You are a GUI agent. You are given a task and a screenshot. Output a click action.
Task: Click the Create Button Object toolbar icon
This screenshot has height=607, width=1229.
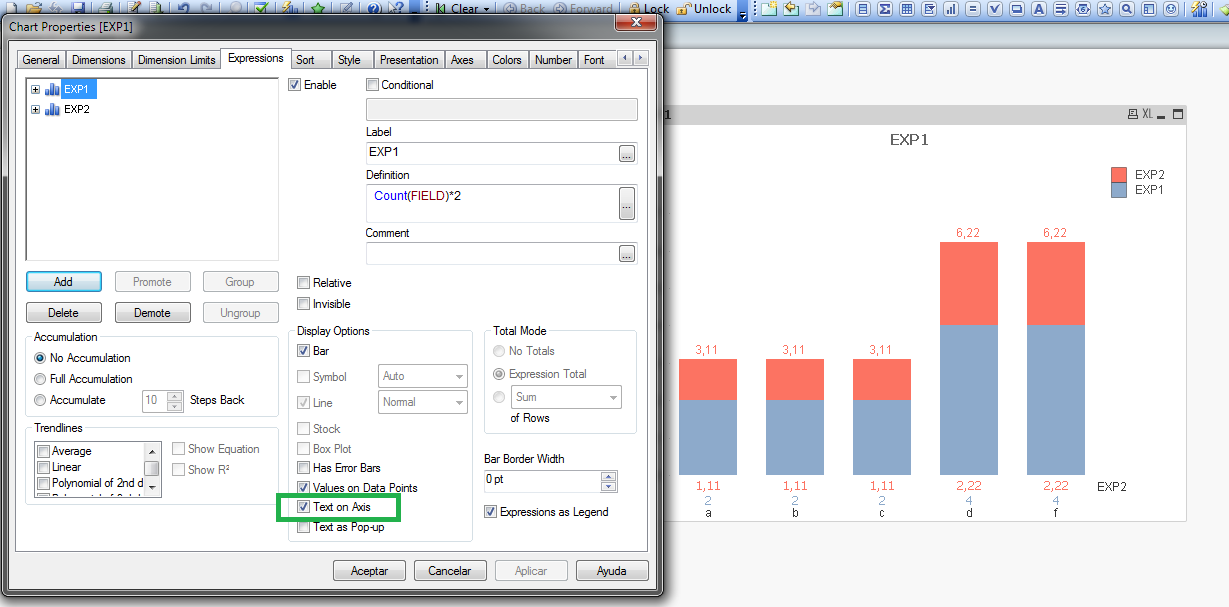point(1017,9)
